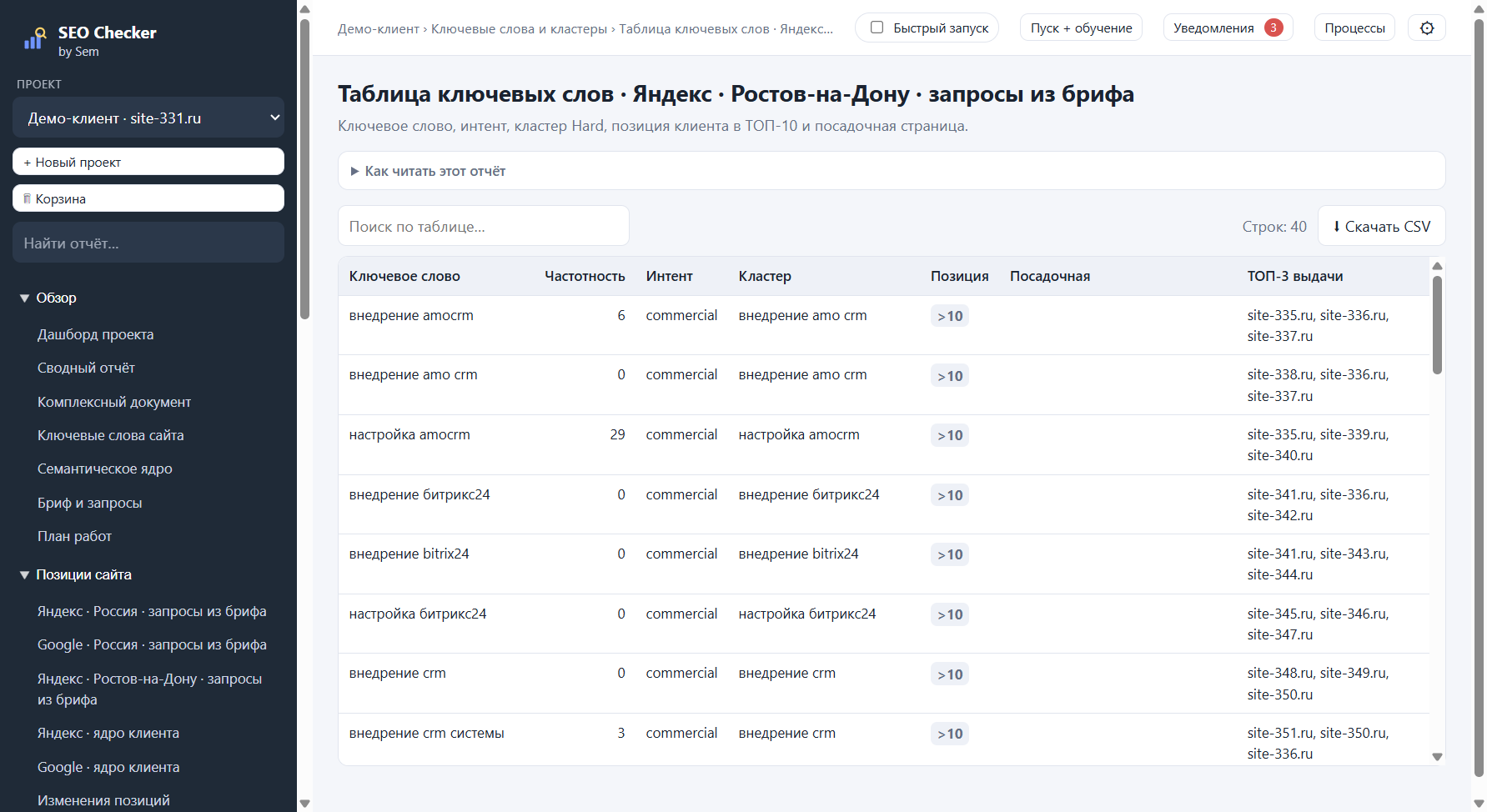Click the trash icon in Корзина
Screen dimensions: 1487x812
[x=28, y=198]
